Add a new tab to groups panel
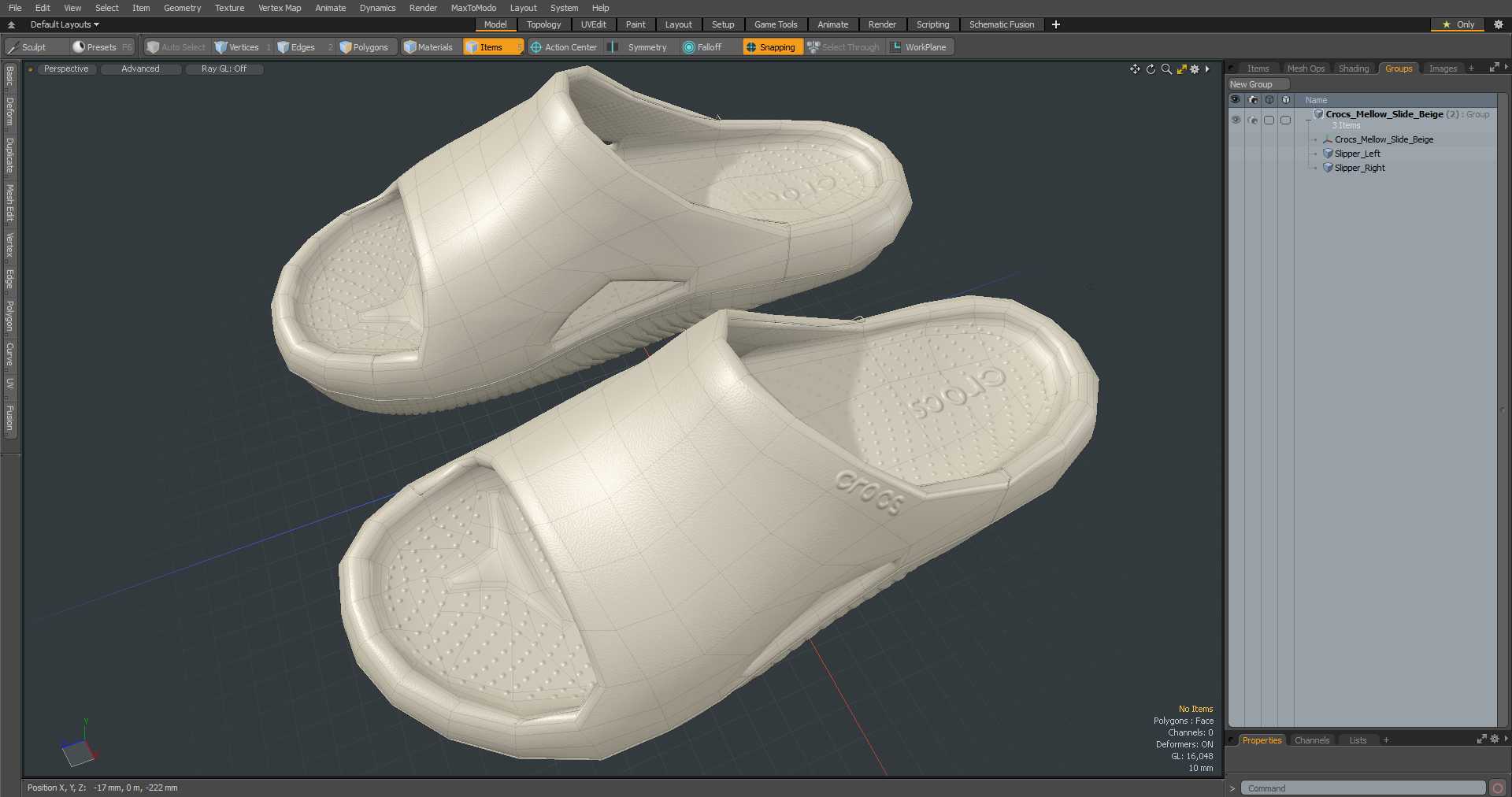 pyautogui.click(x=1471, y=69)
